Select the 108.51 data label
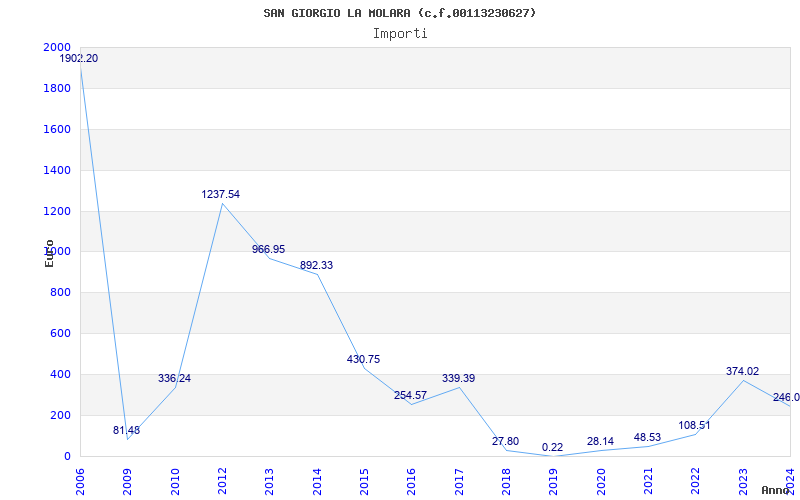800x500 pixels. click(x=694, y=425)
